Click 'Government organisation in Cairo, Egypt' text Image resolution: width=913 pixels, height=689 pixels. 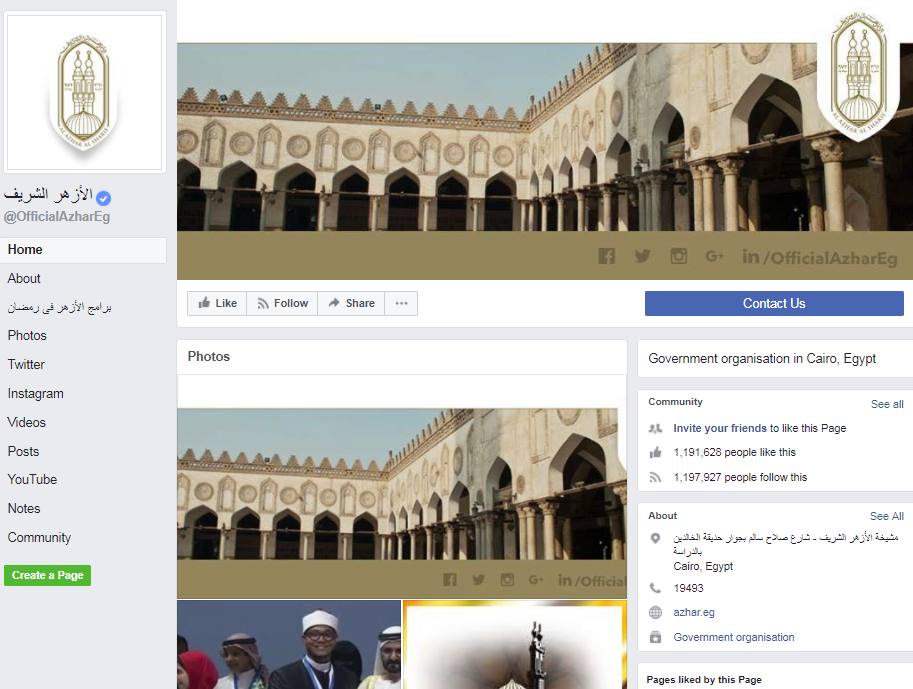[762, 359]
